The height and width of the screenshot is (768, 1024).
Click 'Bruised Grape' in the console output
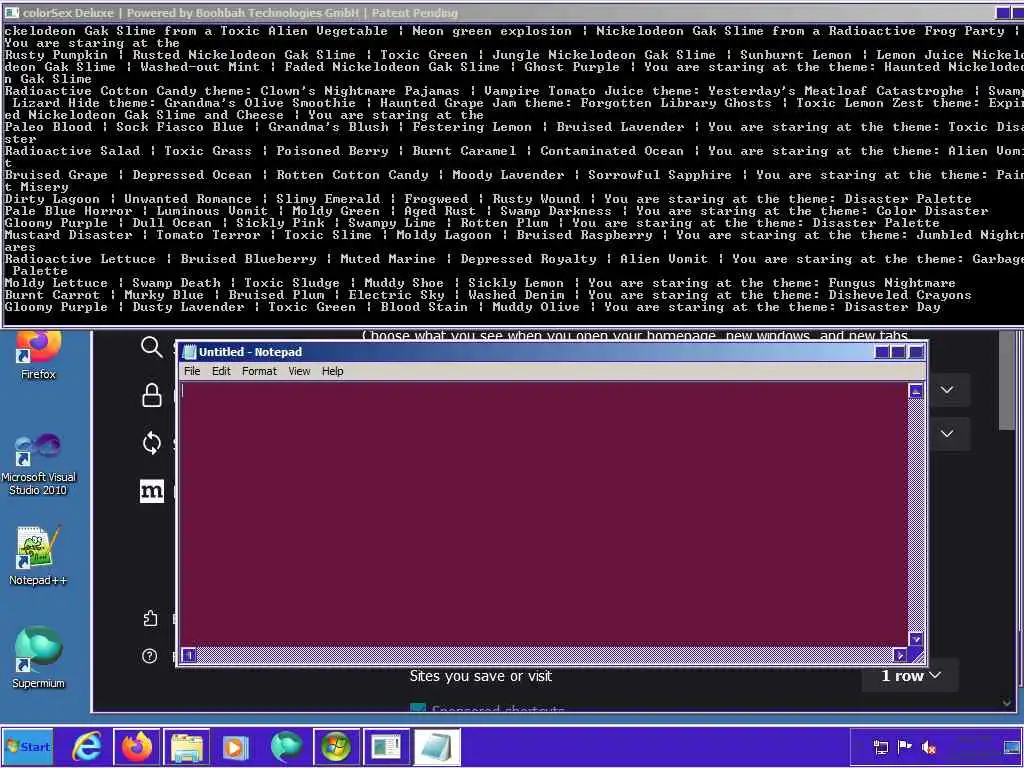(x=56, y=175)
